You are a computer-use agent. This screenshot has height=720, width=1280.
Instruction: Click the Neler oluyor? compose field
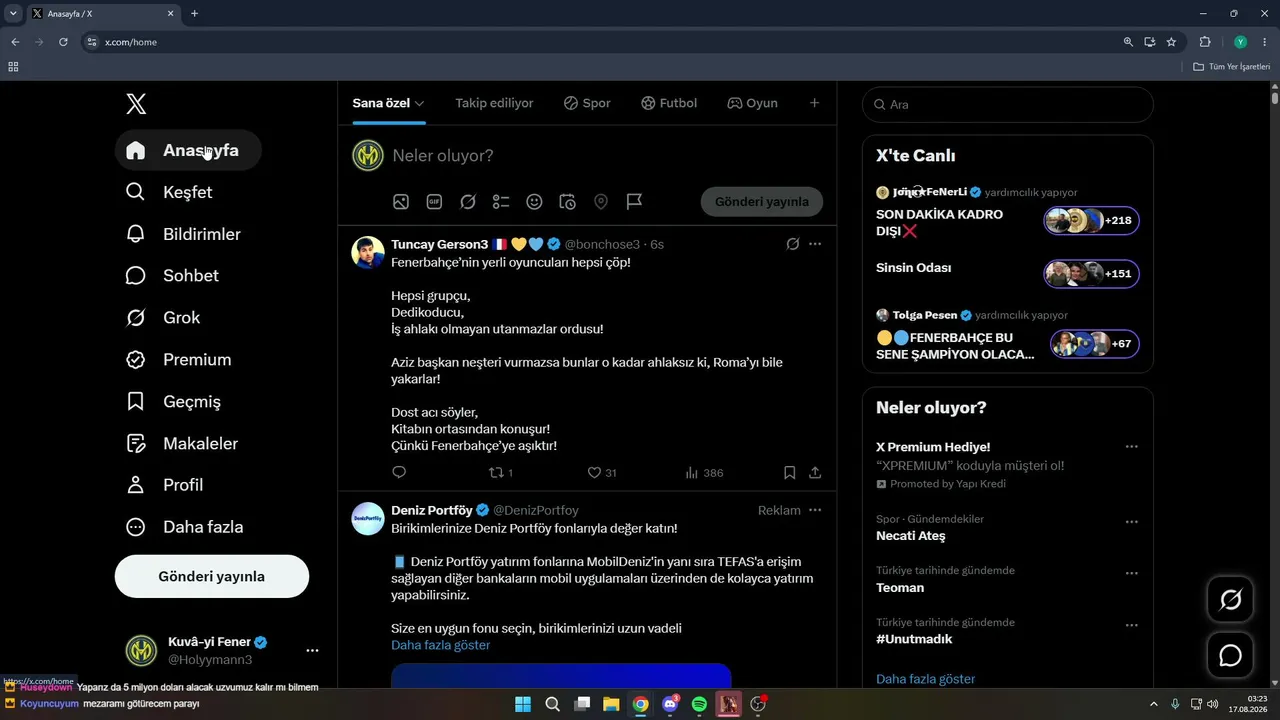607,156
